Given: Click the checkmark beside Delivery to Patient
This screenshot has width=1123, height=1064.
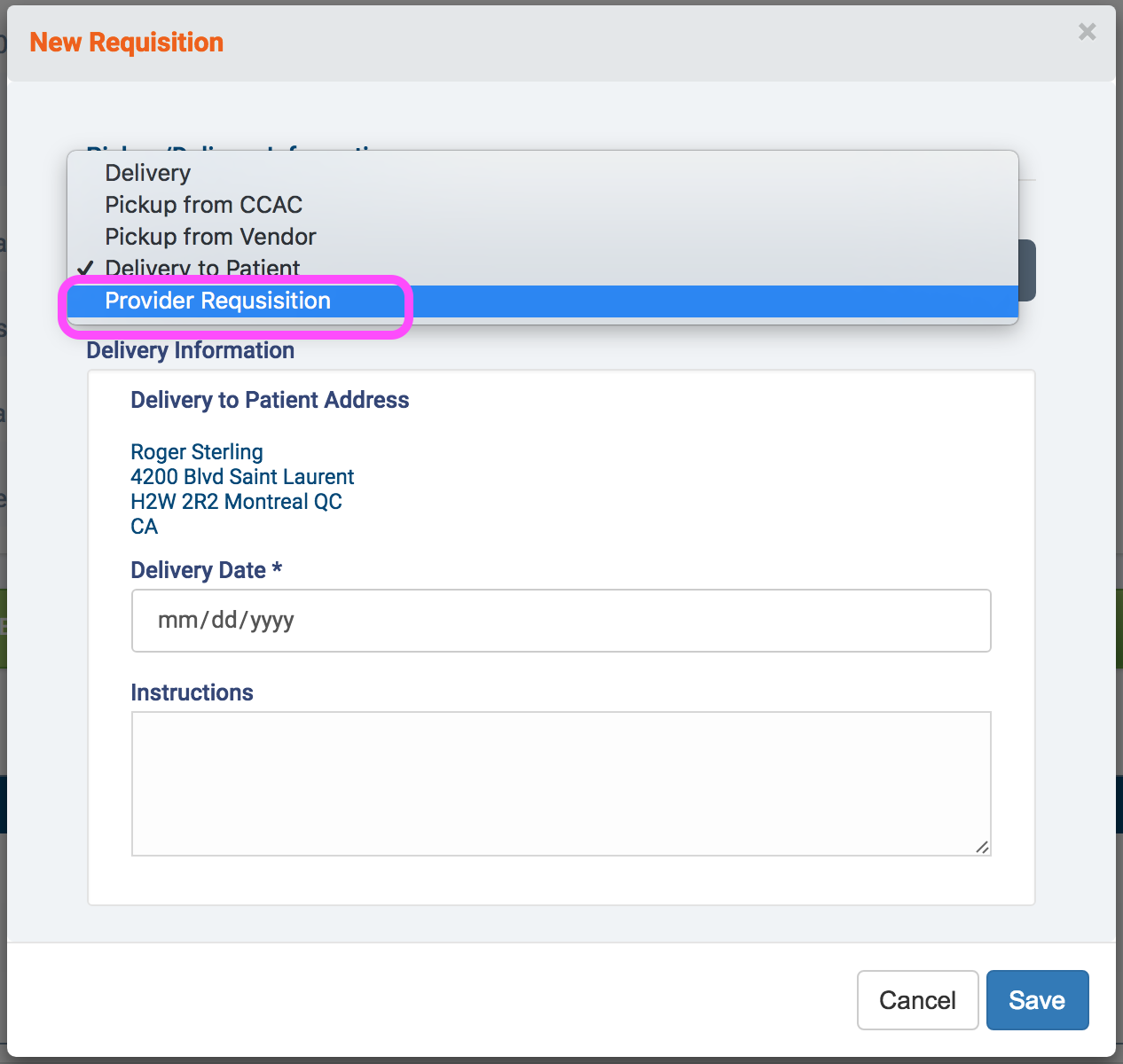Looking at the screenshot, I should point(85,269).
